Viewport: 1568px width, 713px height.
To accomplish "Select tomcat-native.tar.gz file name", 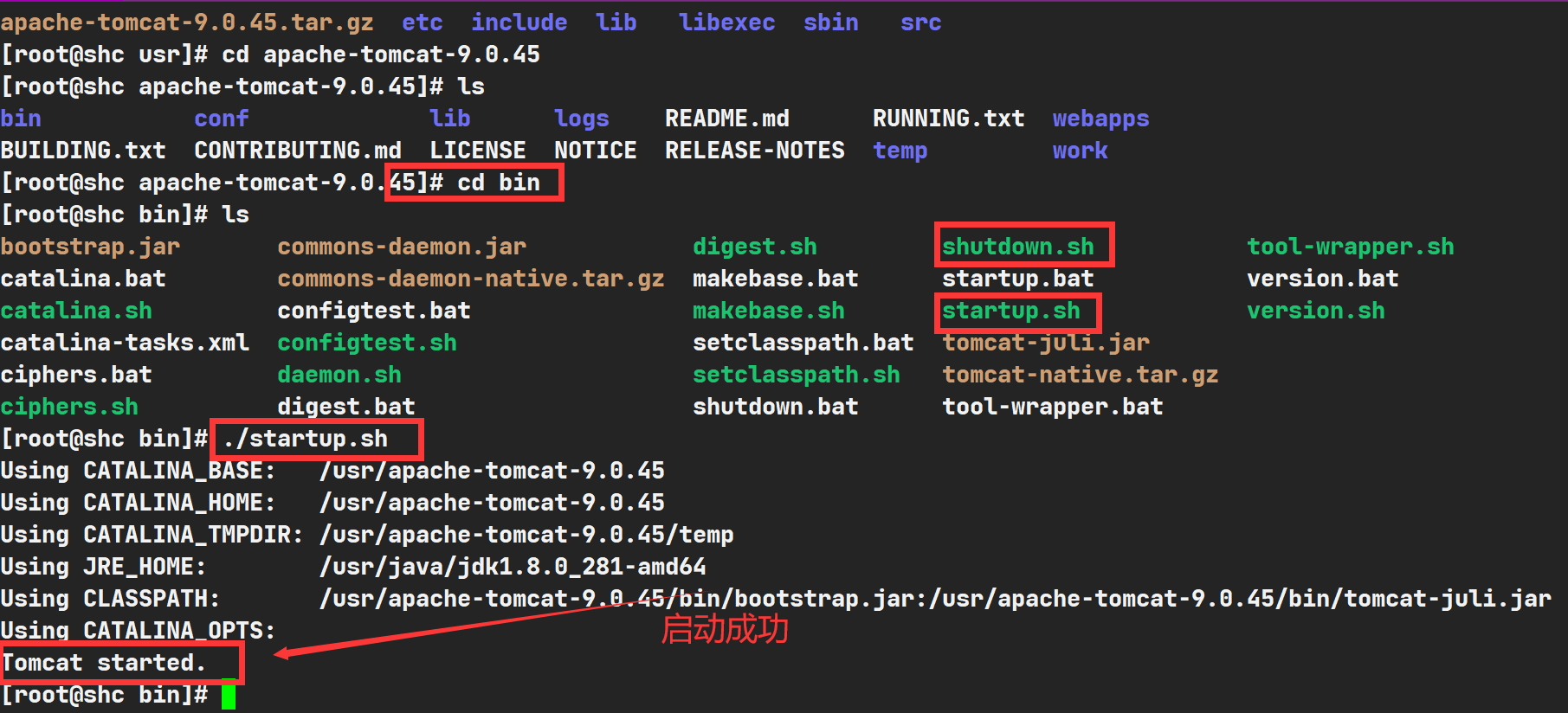I will (1081, 375).
